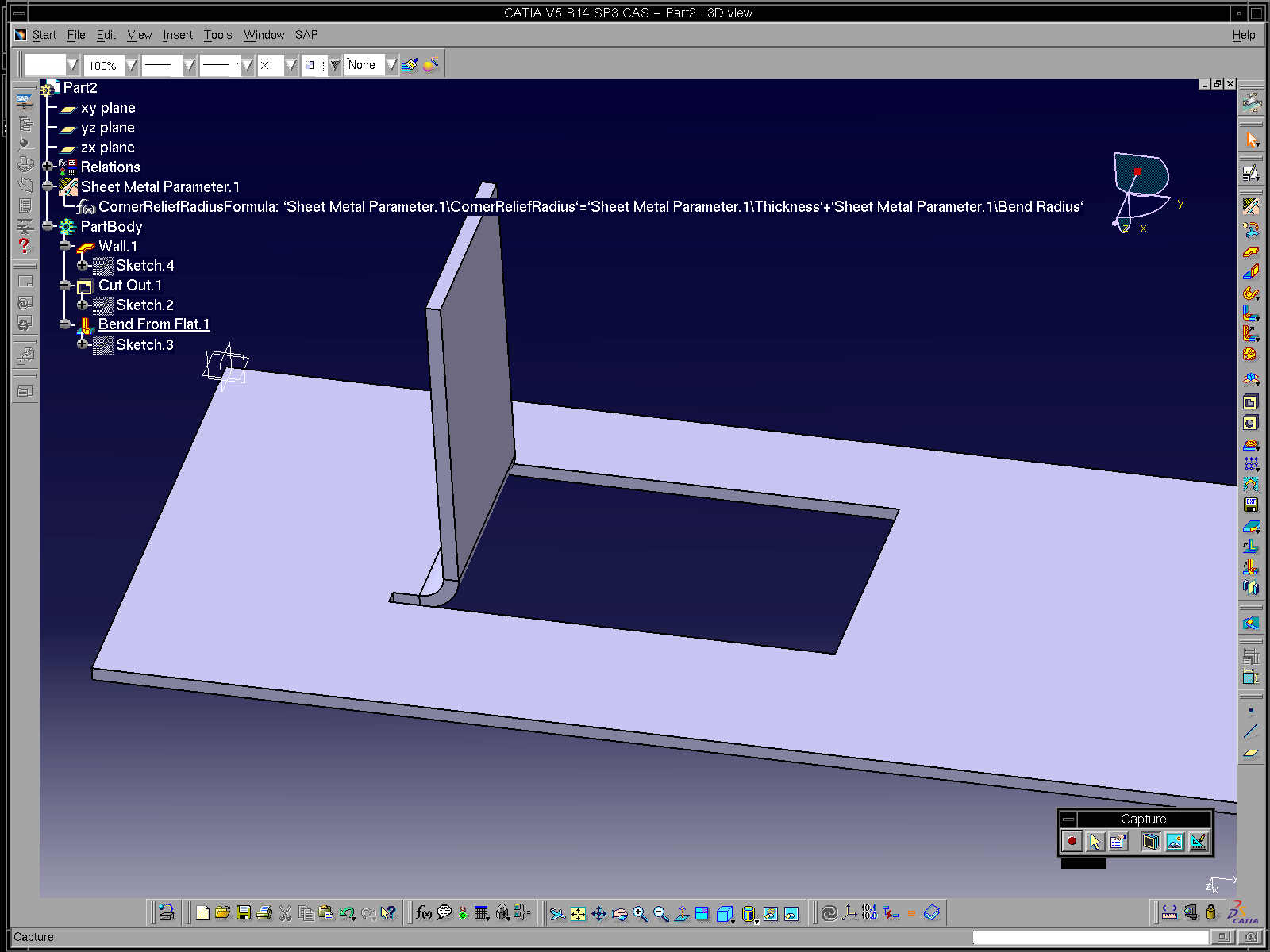Image resolution: width=1270 pixels, height=952 pixels.
Task: Toggle Pixel Mode in Capture toolbar
Action: [1175, 842]
